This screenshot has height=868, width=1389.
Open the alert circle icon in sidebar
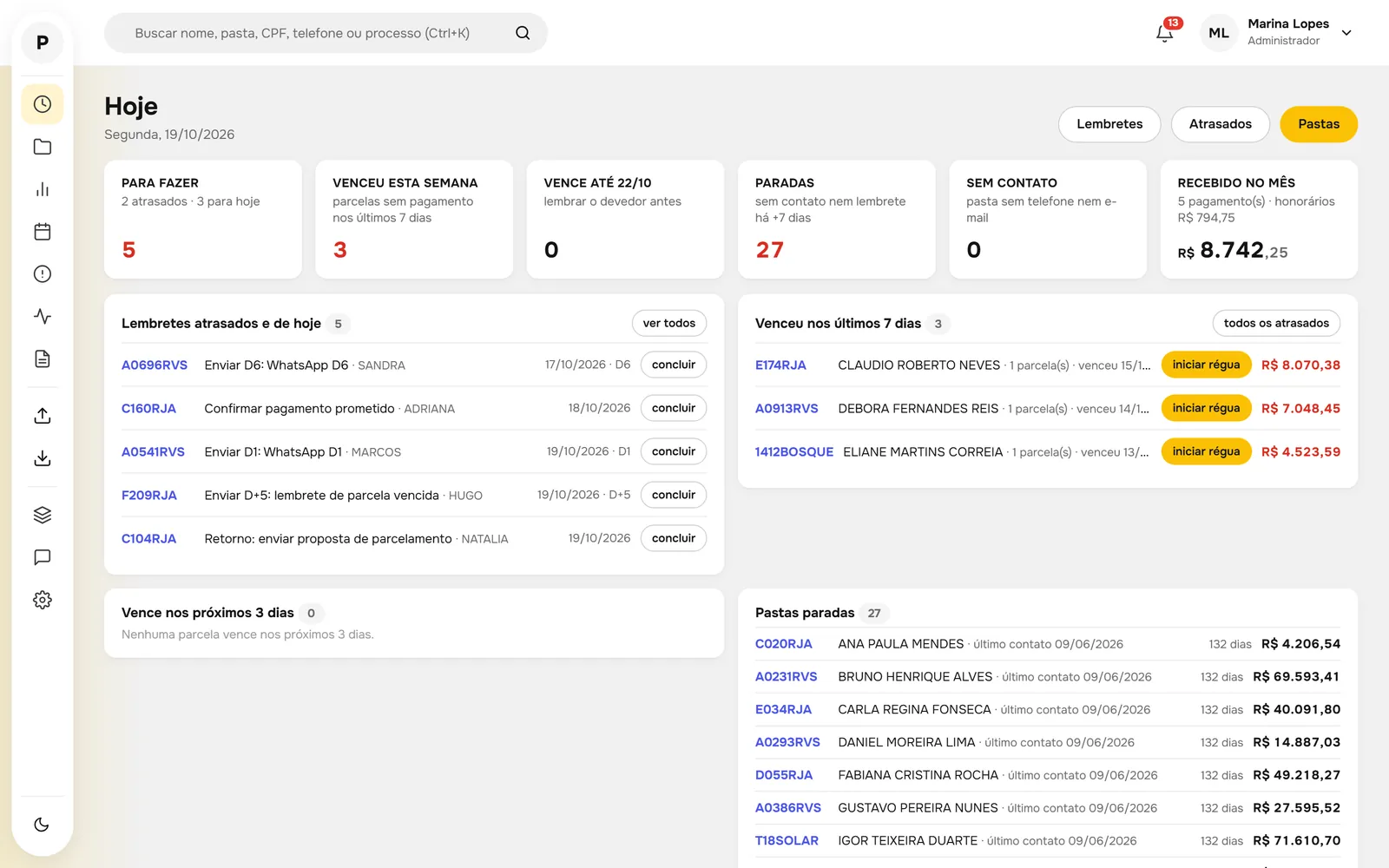(x=42, y=274)
